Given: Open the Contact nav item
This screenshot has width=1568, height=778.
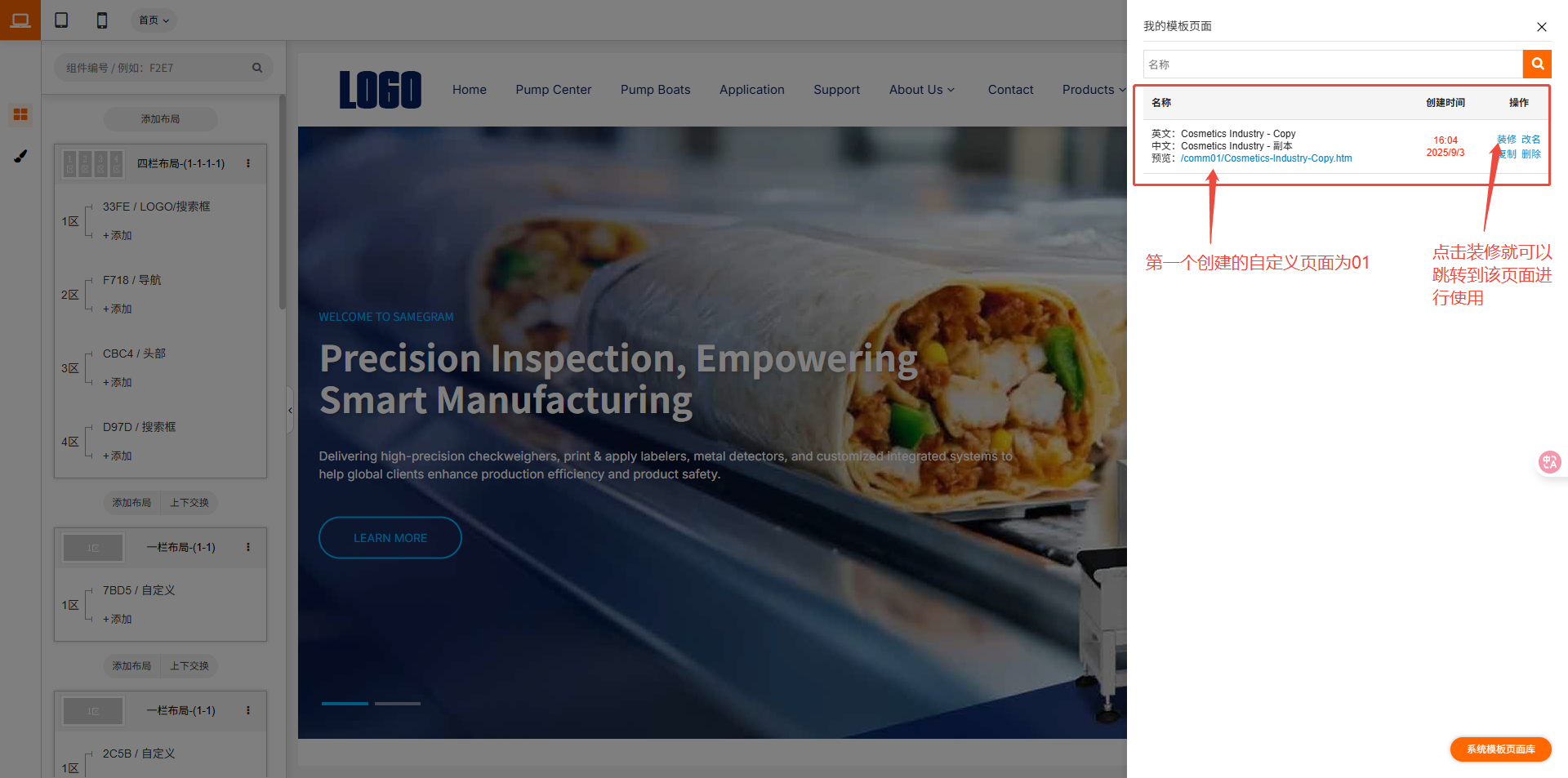Looking at the screenshot, I should [1010, 90].
